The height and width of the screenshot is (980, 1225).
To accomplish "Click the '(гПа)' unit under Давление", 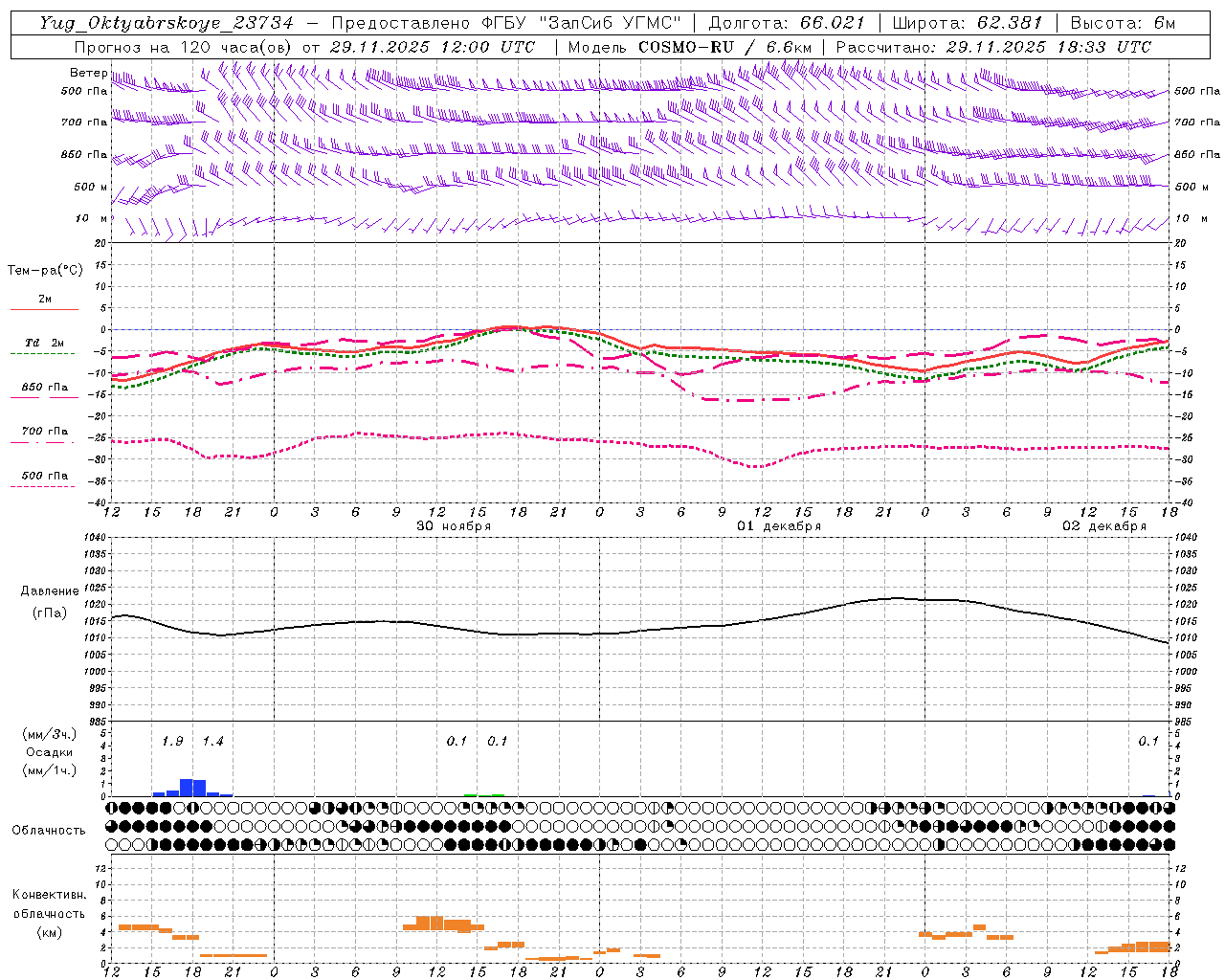I will click(x=50, y=613).
